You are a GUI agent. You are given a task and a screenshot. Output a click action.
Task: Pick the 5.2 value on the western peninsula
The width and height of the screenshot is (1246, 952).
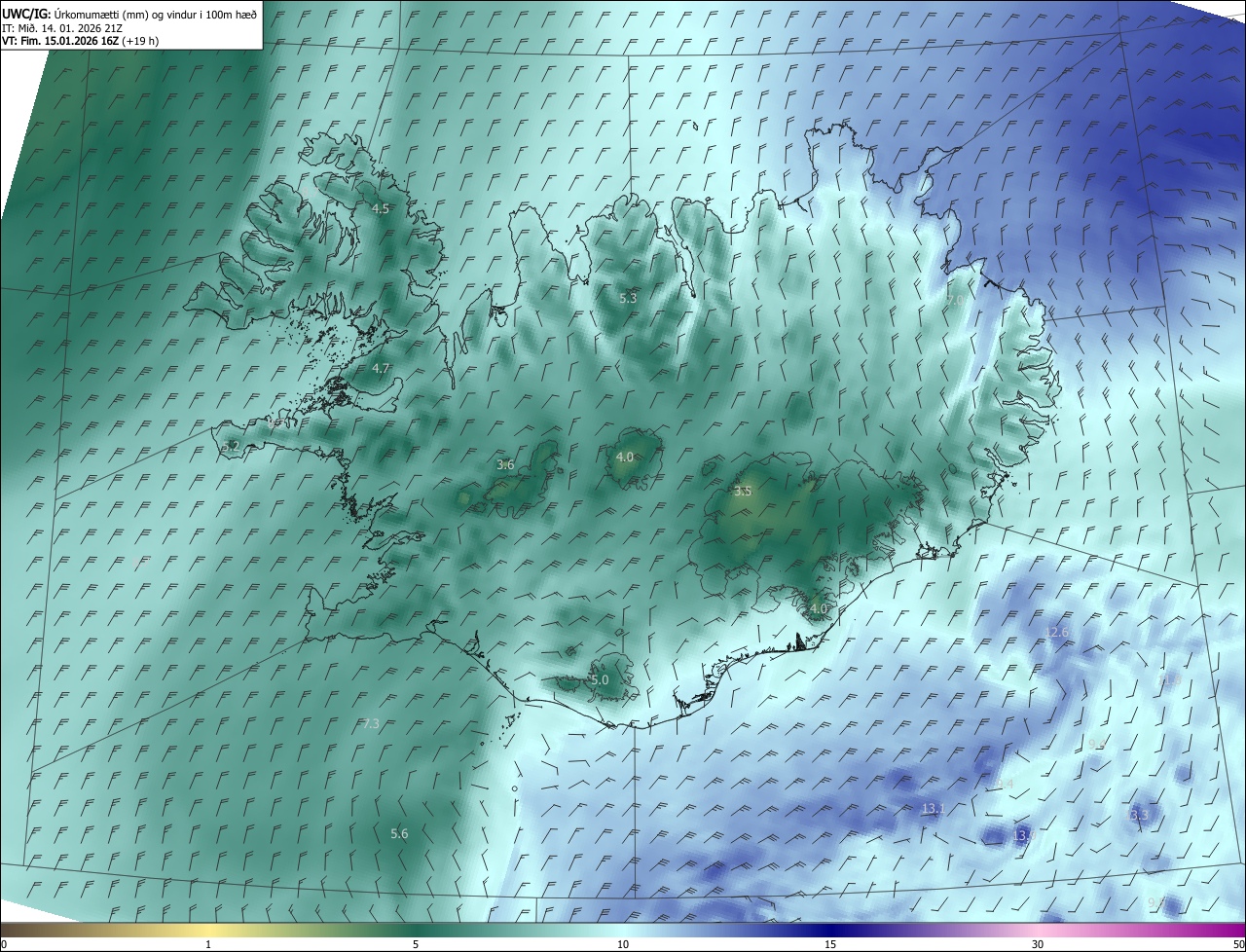coord(231,447)
